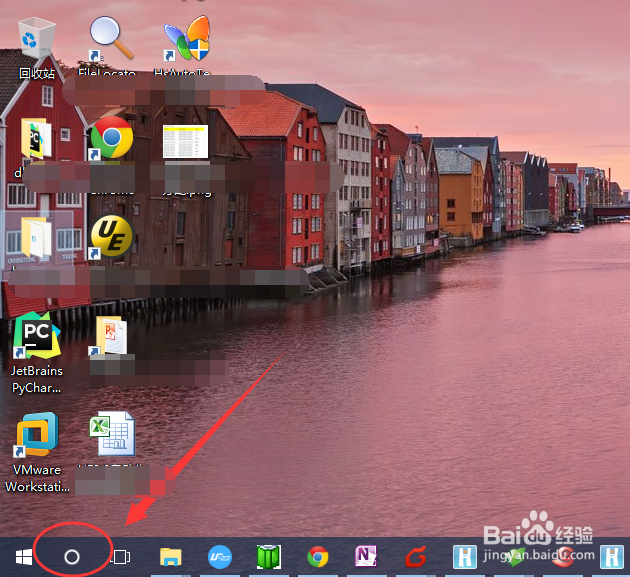Select the VMware Workstation desktop shortcut
The image size is (630, 577).
[37, 435]
